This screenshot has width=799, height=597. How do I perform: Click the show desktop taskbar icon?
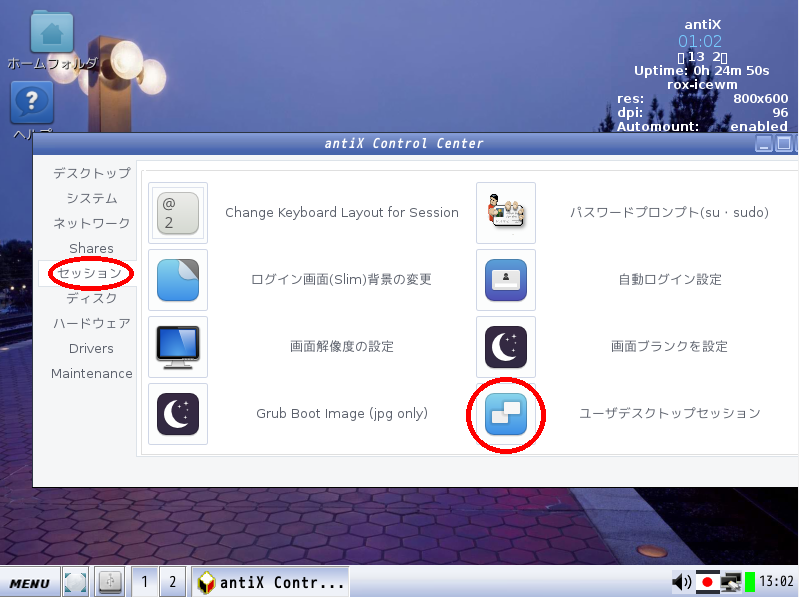pos(75,581)
